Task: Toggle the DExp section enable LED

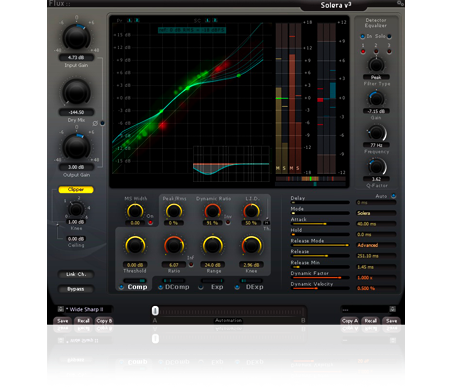Action: click(x=237, y=287)
